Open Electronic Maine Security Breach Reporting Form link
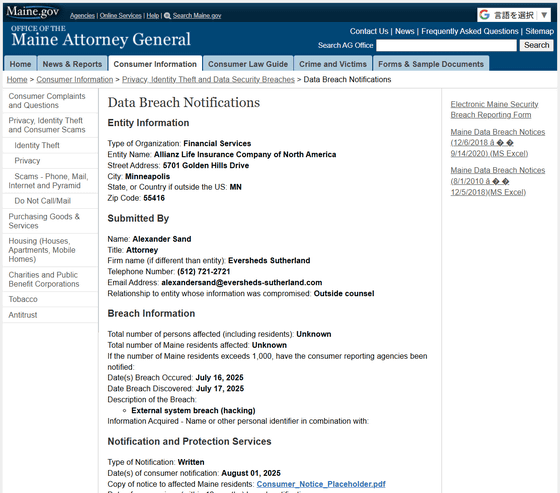Image resolution: width=560 pixels, height=493 pixels. point(494,110)
